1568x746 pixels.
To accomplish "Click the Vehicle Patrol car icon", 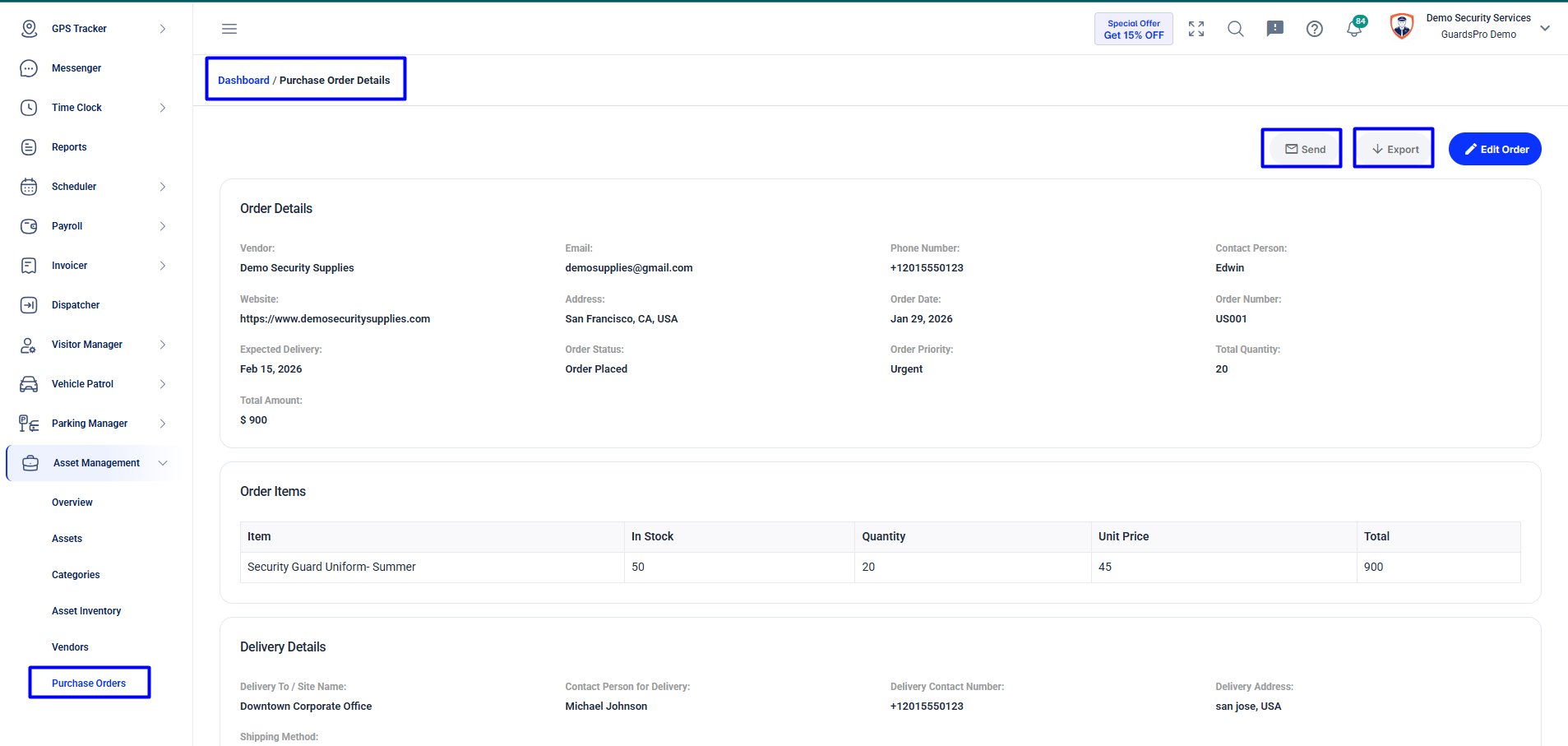I will (29, 384).
